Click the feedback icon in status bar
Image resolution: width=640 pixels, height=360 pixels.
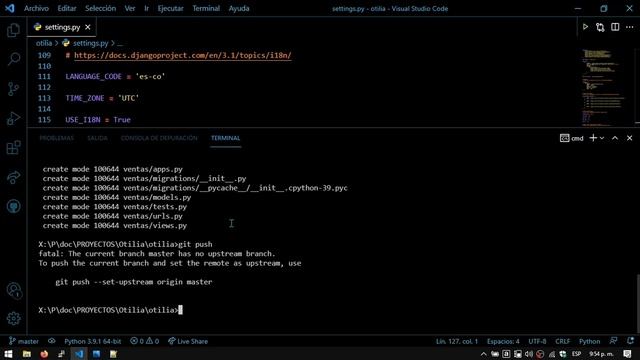click(x=613, y=341)
